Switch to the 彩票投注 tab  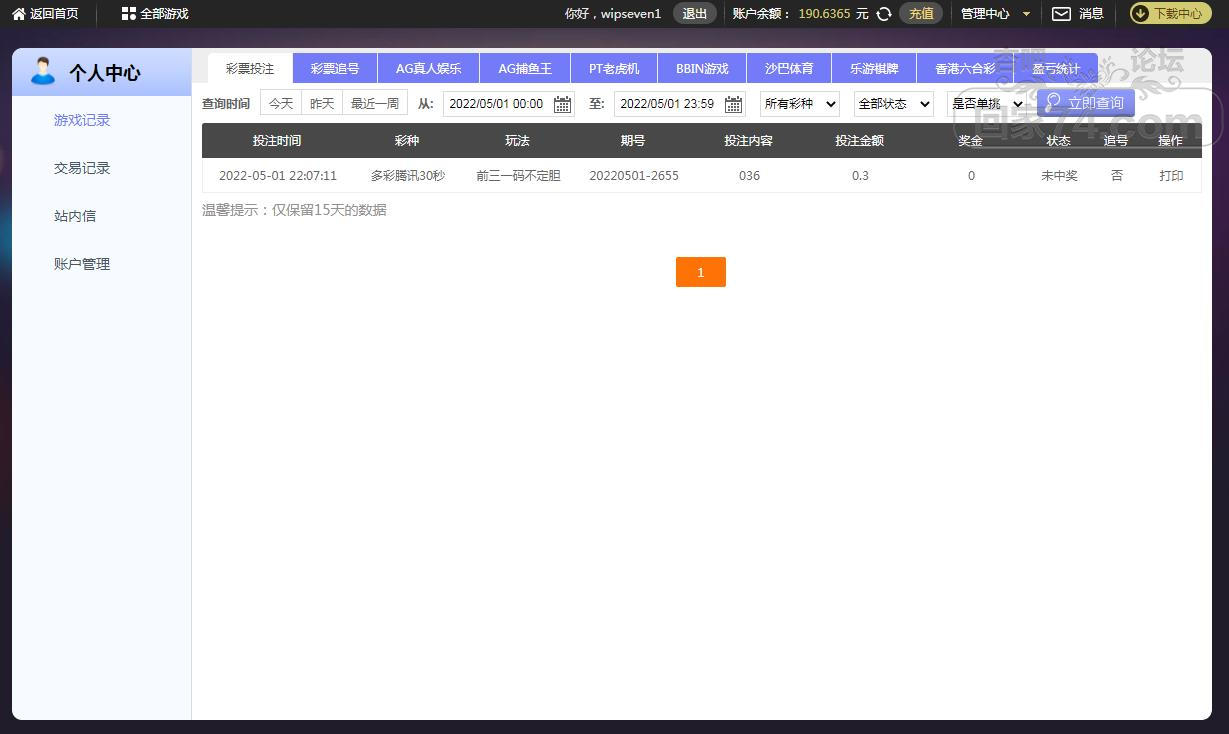(250, 68)
